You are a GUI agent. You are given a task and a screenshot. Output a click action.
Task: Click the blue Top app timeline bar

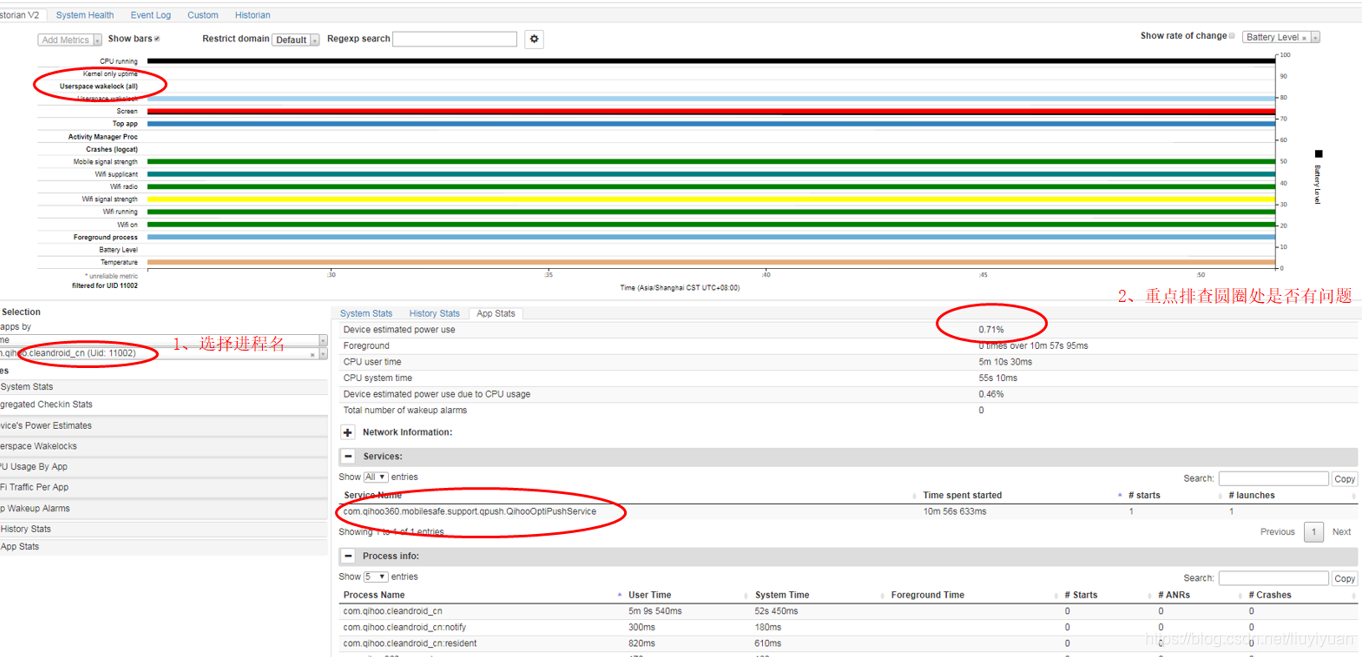click(711, 124)
